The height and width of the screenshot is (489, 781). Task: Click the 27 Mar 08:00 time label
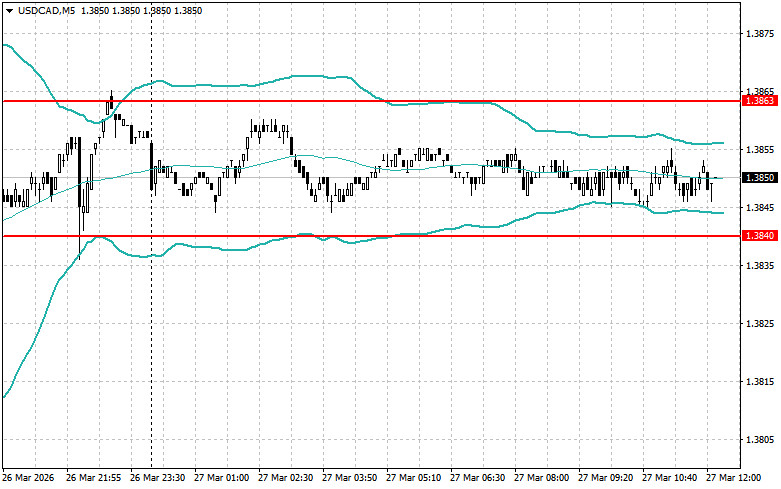[541, 478]
